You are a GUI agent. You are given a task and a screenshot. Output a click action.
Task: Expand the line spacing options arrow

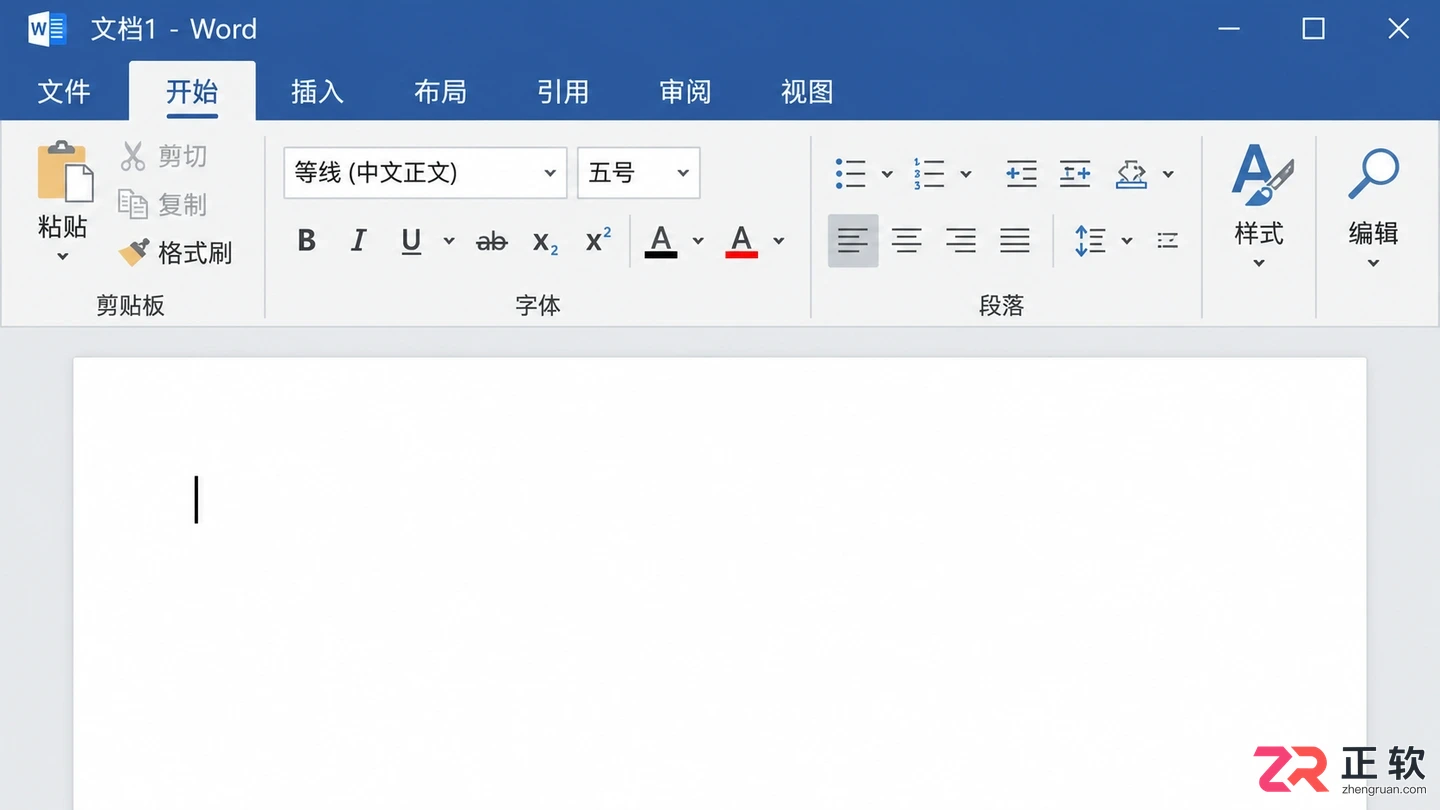pyautogui.click(x=1127, y=241)
